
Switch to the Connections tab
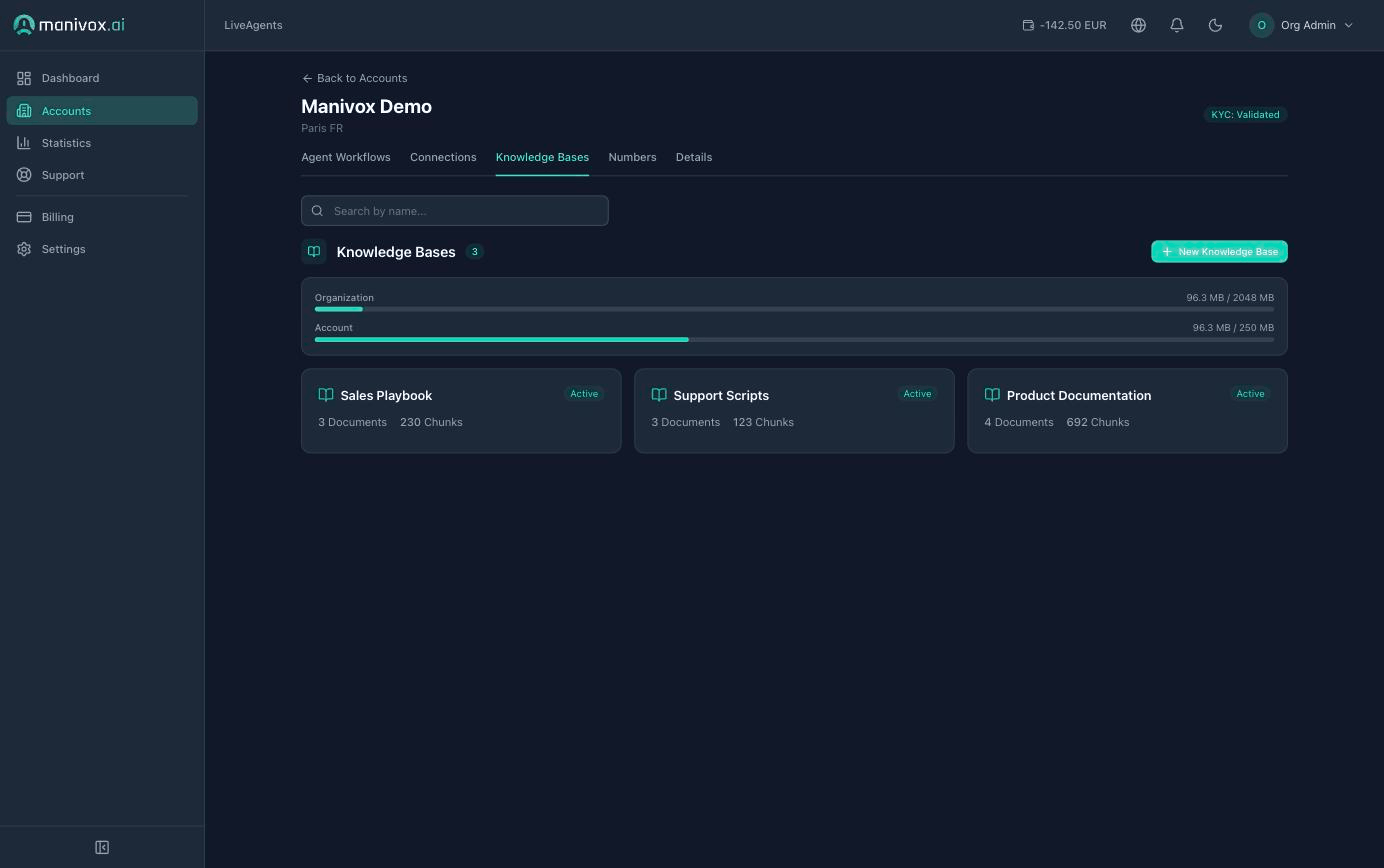pos(443,157)
